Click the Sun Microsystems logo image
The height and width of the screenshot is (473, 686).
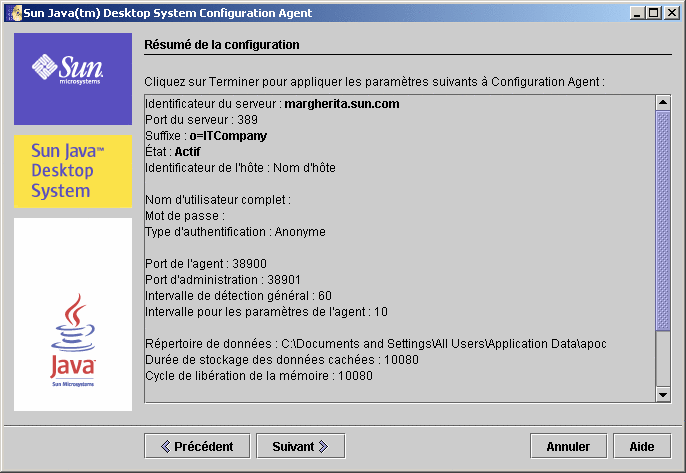point(73,79)
